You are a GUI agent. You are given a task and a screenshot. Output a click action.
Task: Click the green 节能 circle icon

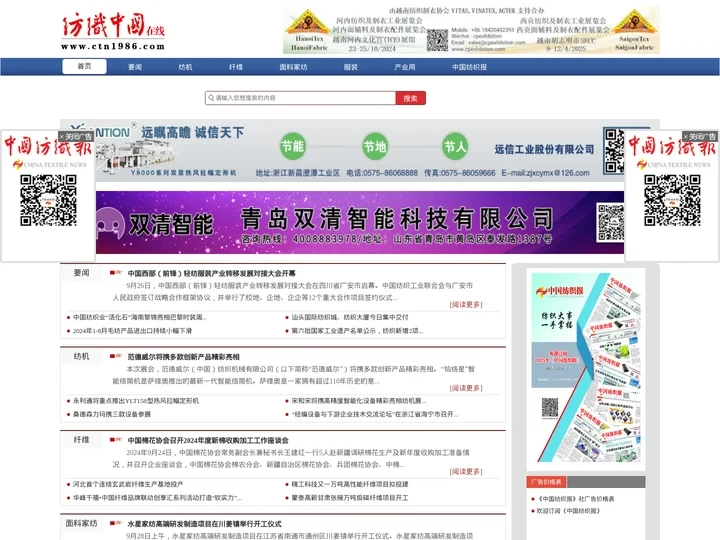coord(292,146)
